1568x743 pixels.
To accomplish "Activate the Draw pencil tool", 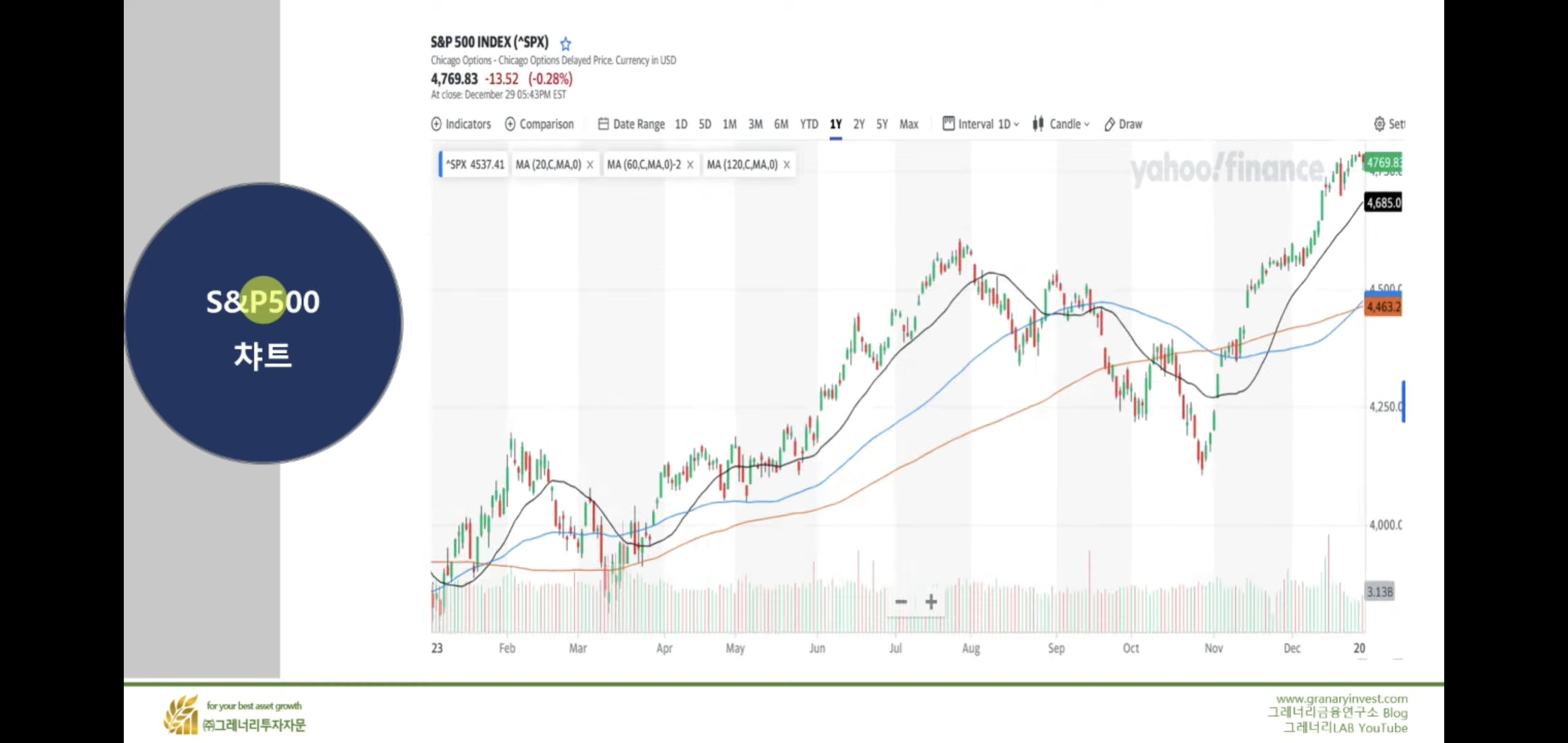I will [1123, 124].
